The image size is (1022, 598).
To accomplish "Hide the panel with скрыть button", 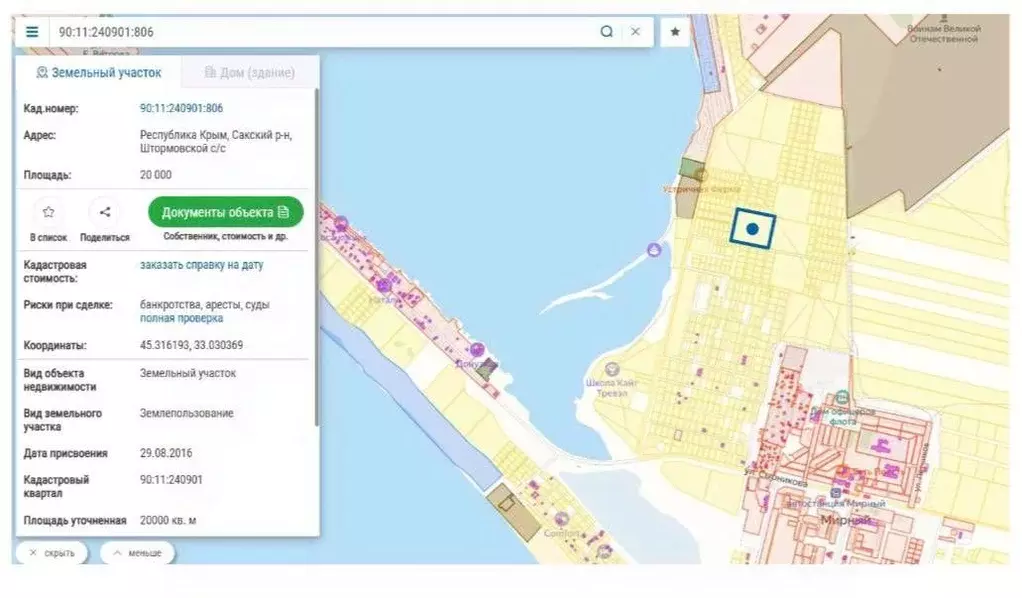I will (52, 553).
